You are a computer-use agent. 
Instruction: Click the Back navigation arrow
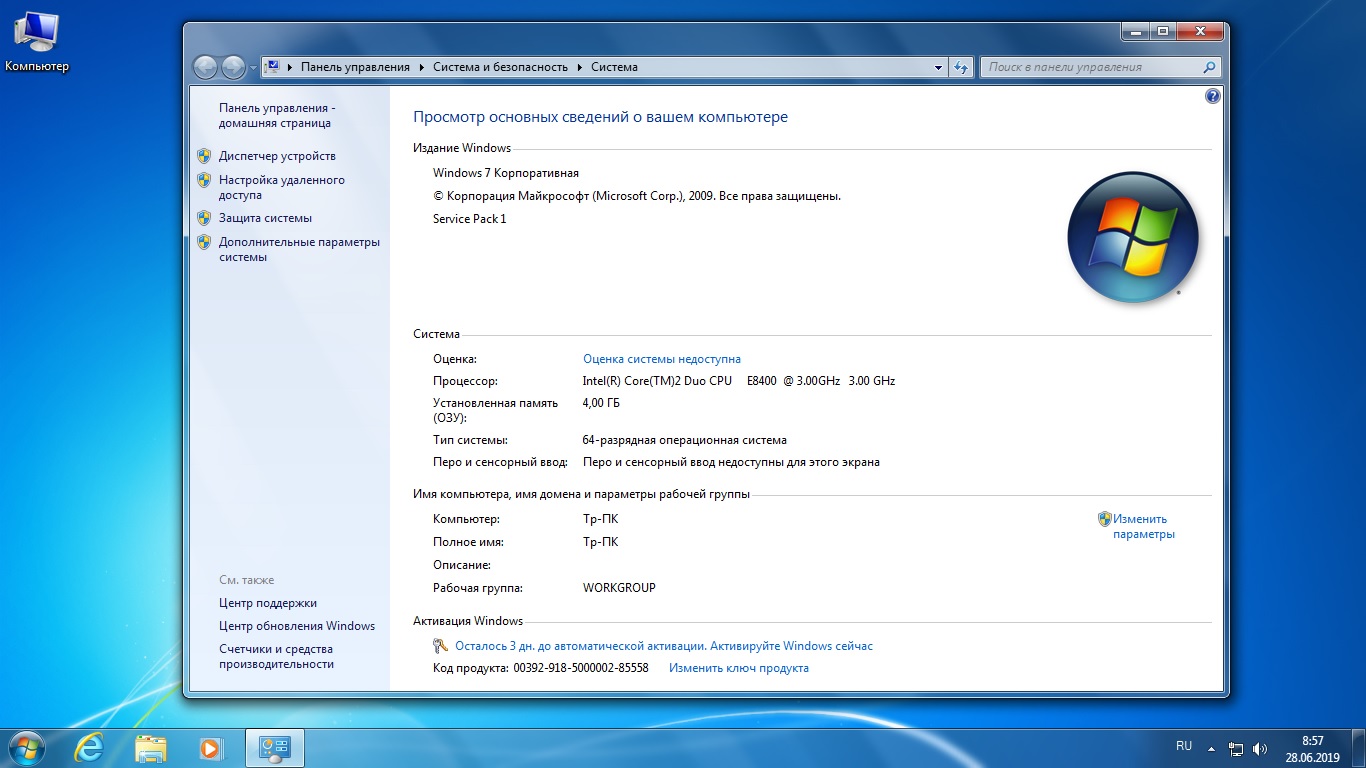pyautogui.click(x=205, y=67)
